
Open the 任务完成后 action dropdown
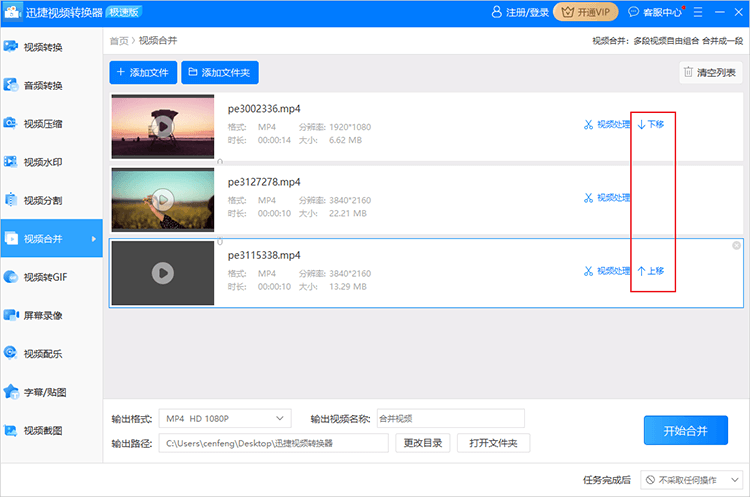[x=693, y=480]
